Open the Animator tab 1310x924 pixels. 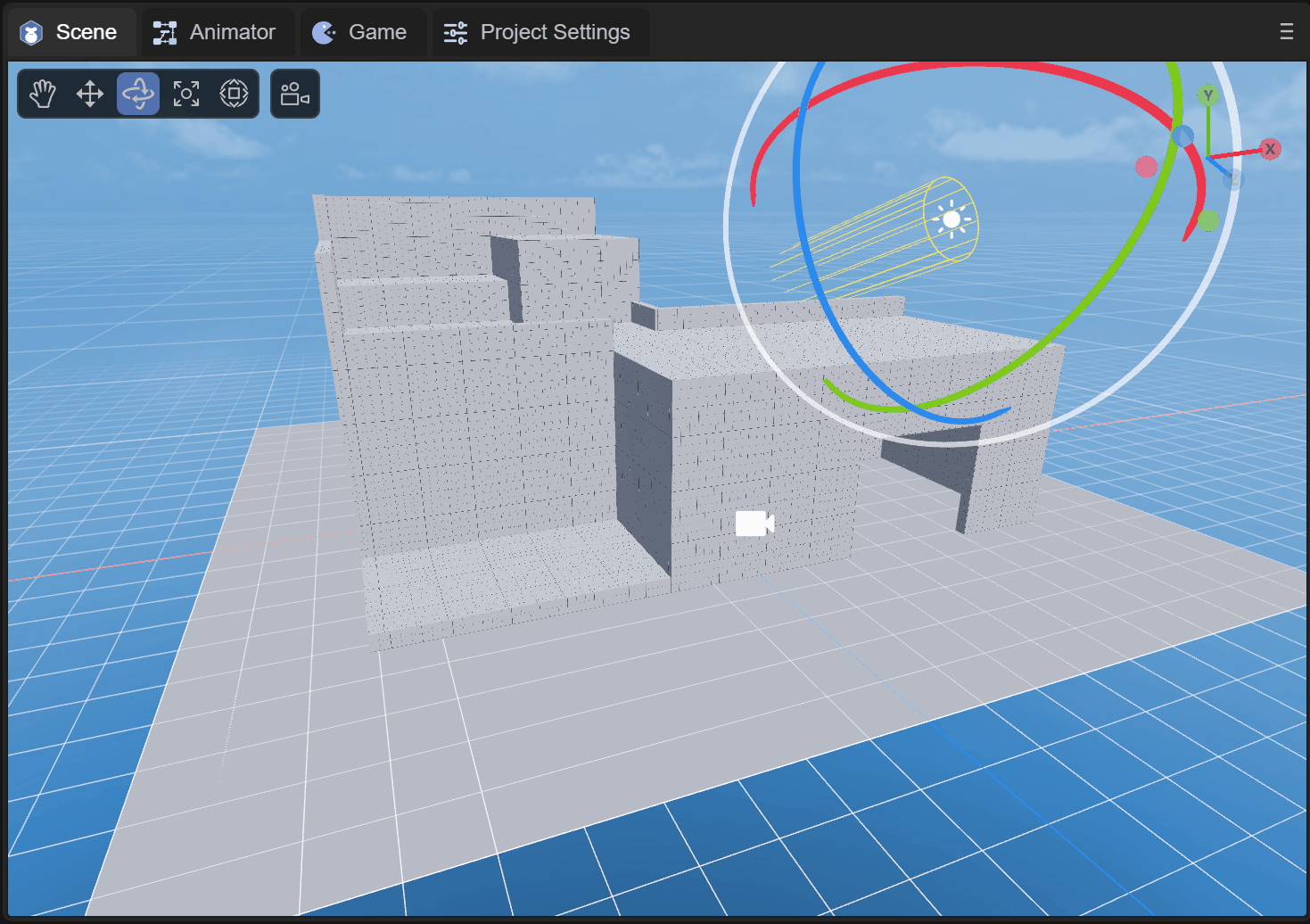[x=215, y=32]
